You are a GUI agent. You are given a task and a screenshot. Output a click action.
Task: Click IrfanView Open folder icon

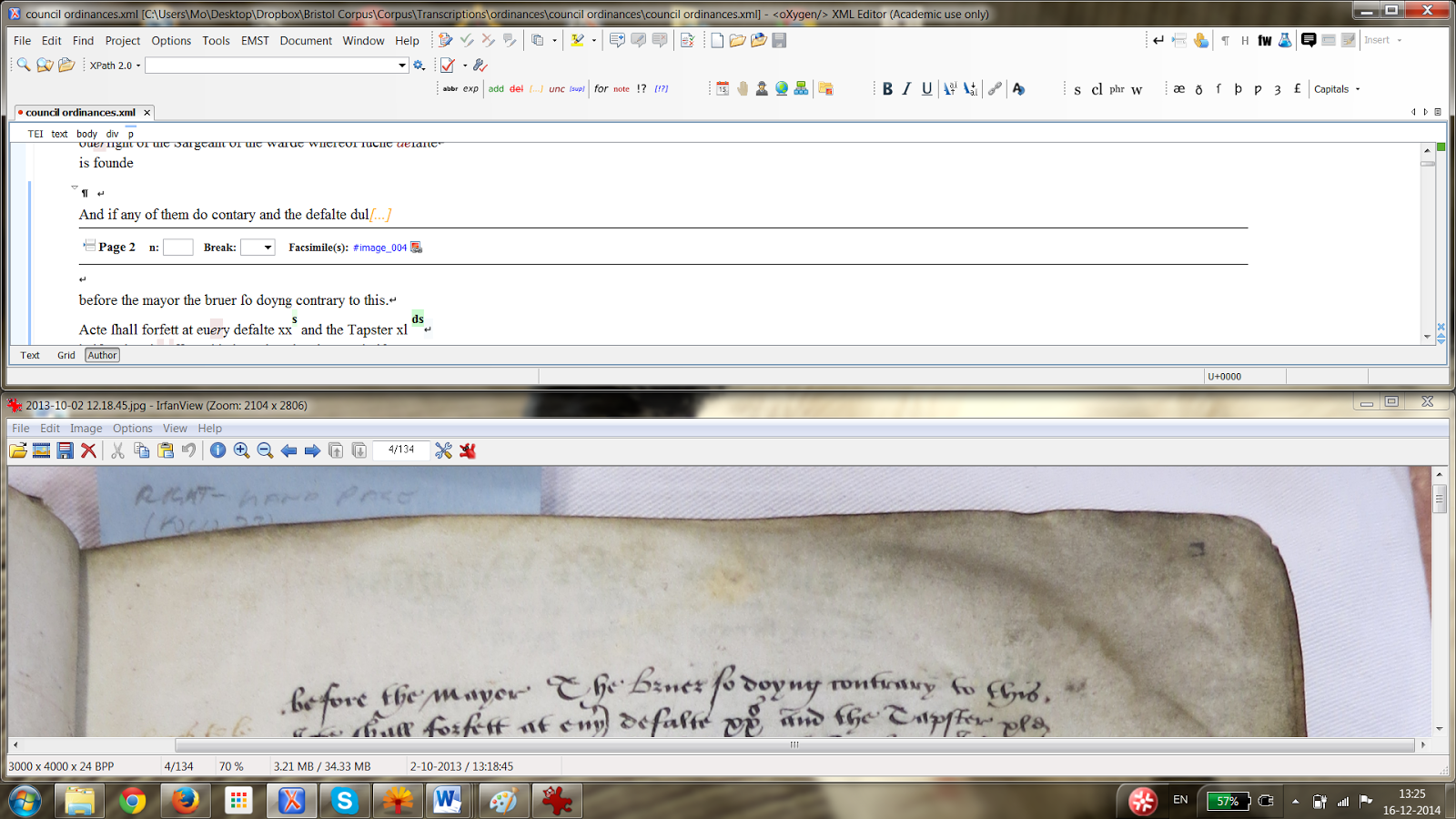tap(17, 450)
